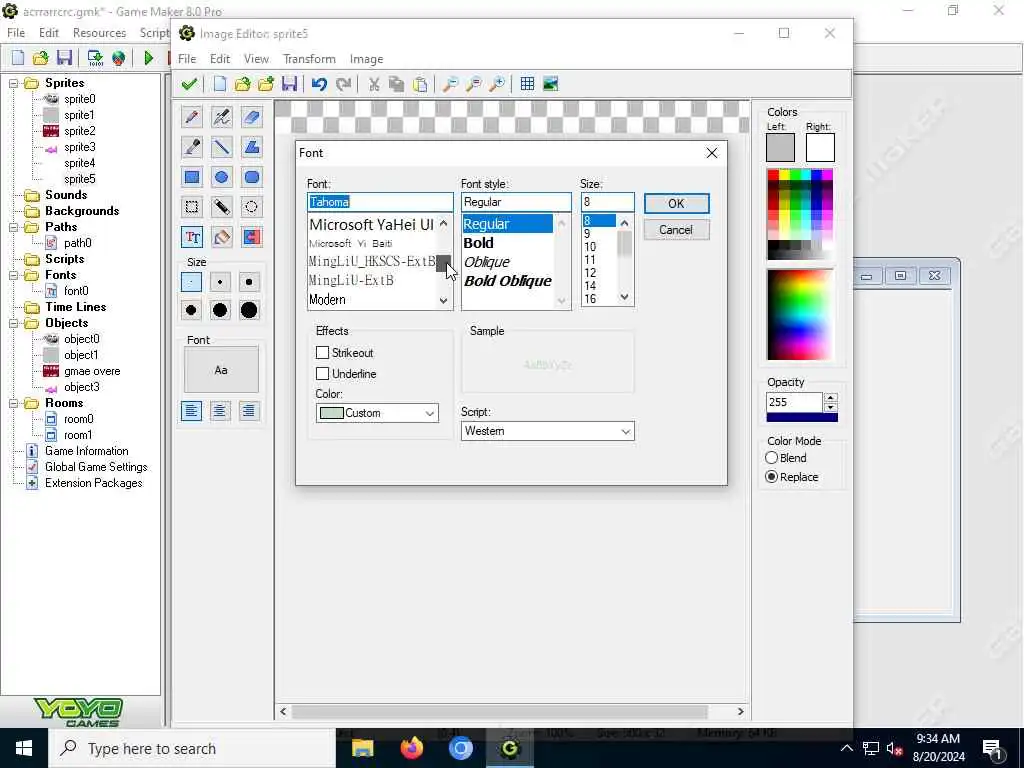This screenshot has height=768, width=1024.
Task: Cancel the Font dialog
Action: click(x=676, y=230)
